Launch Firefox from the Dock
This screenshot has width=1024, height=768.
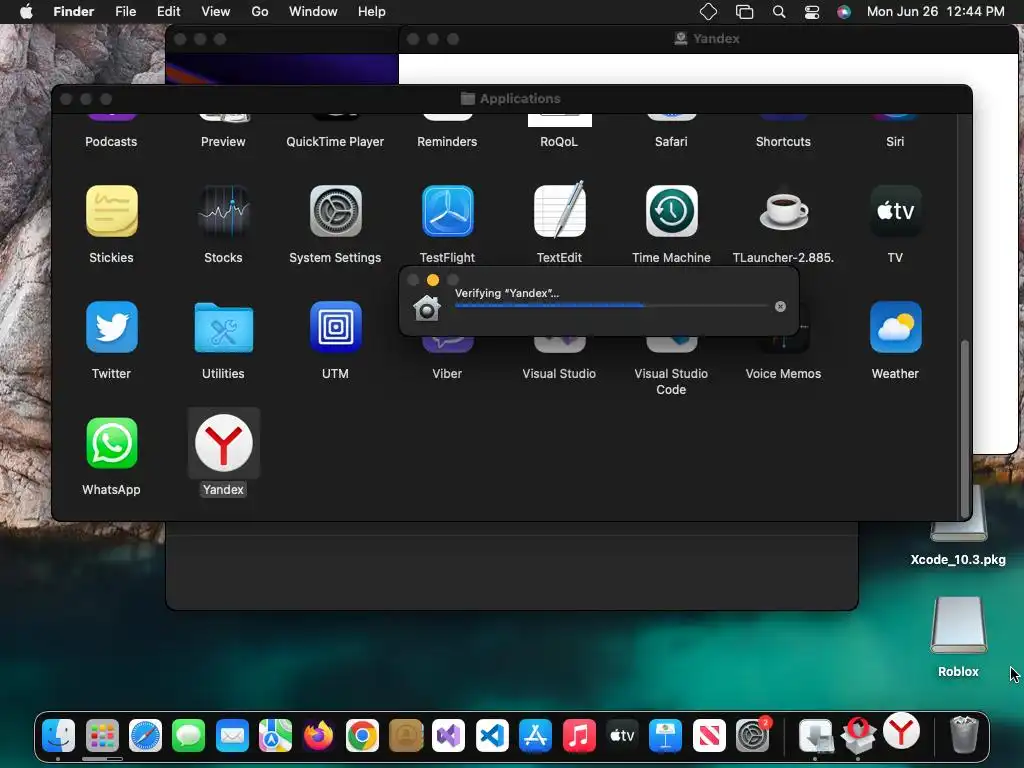coord(319,736)
